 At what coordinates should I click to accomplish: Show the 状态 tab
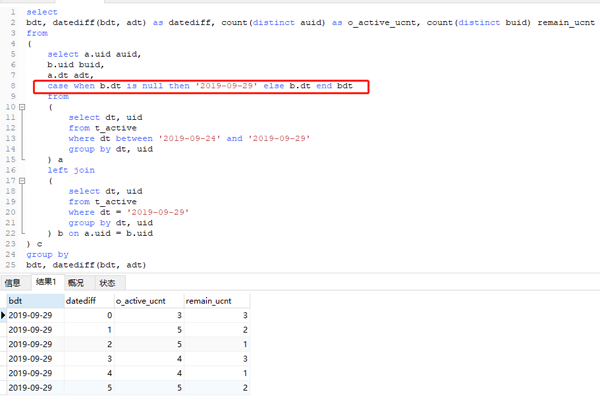pyautogui.click(x=106, y=283)
